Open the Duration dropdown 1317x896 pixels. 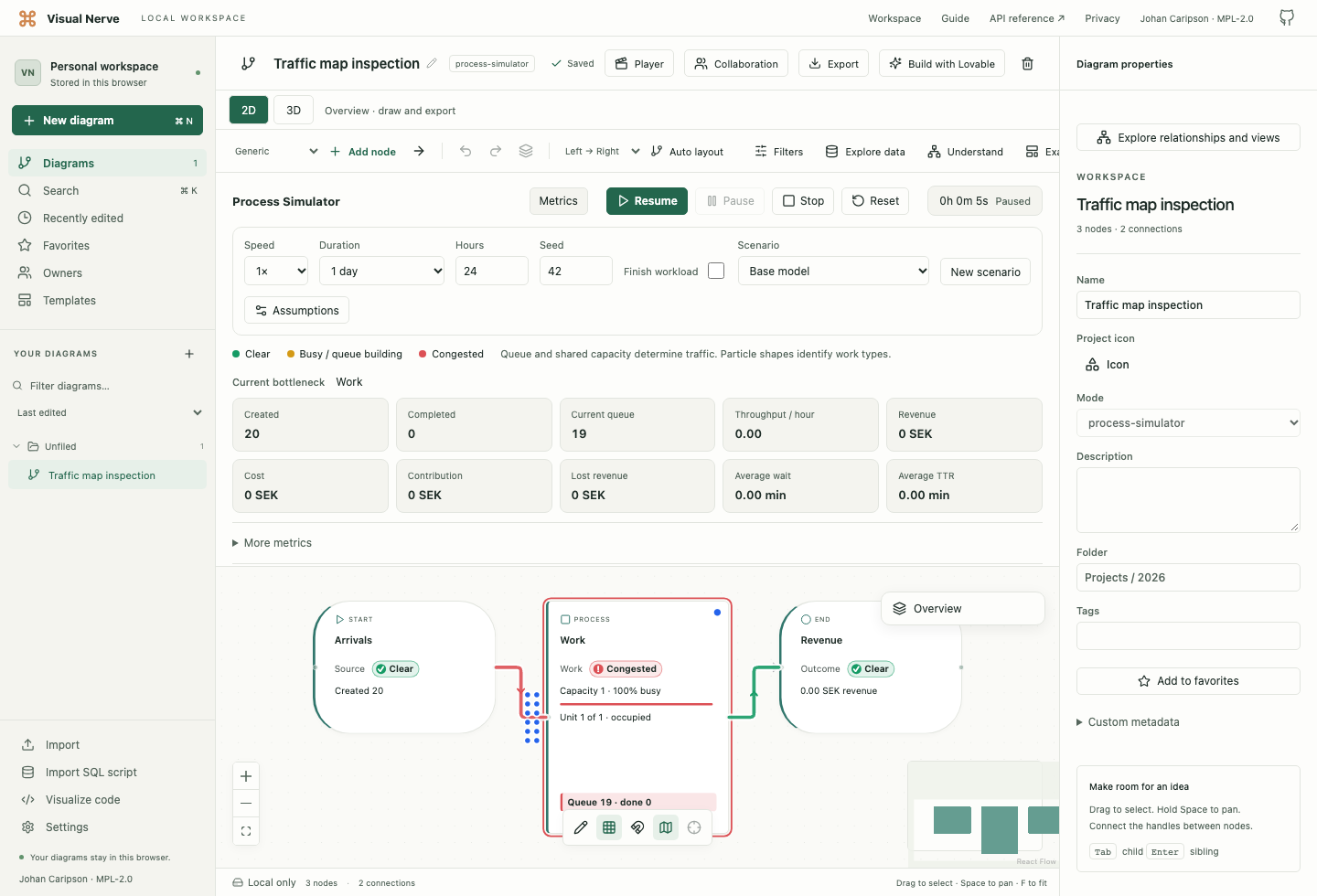pyautogui.click(x=382, y=271)
